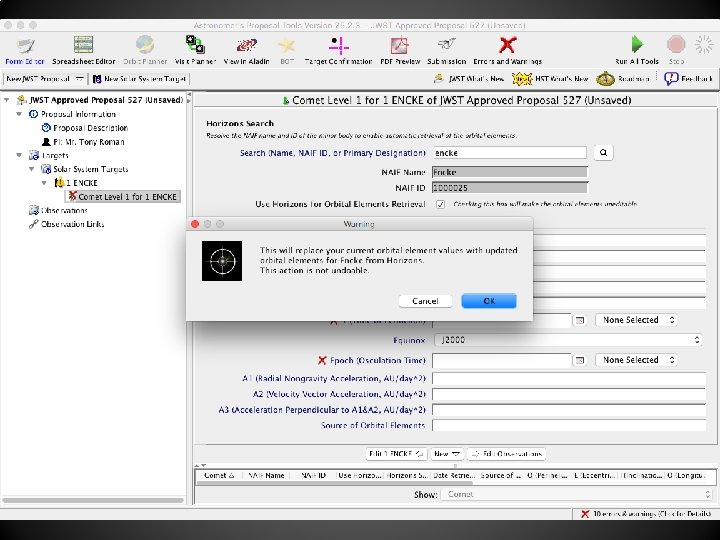Screen dimensions: 720x540
Task: Collapse JWST Approved Proposal 527 tree node
Action: [7, 100]
